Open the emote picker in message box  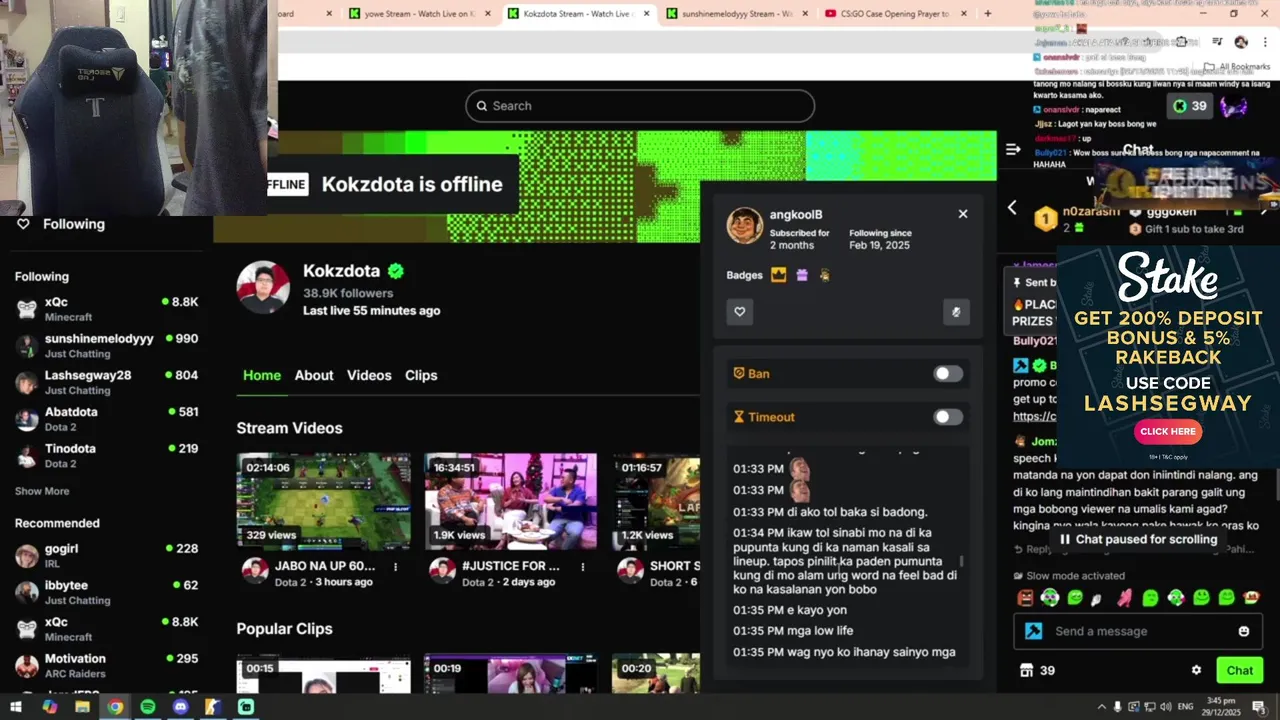1244,631
